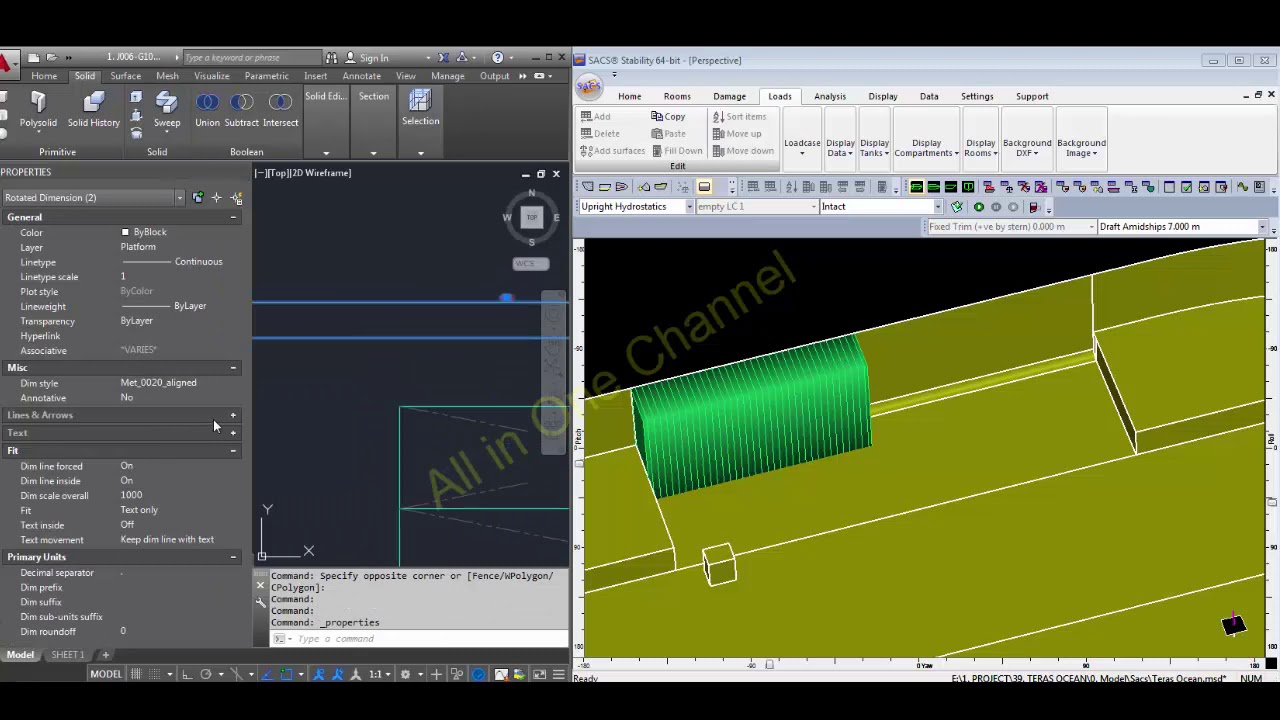Open the AutoCAD open-file folder icon

click(52, 57)
